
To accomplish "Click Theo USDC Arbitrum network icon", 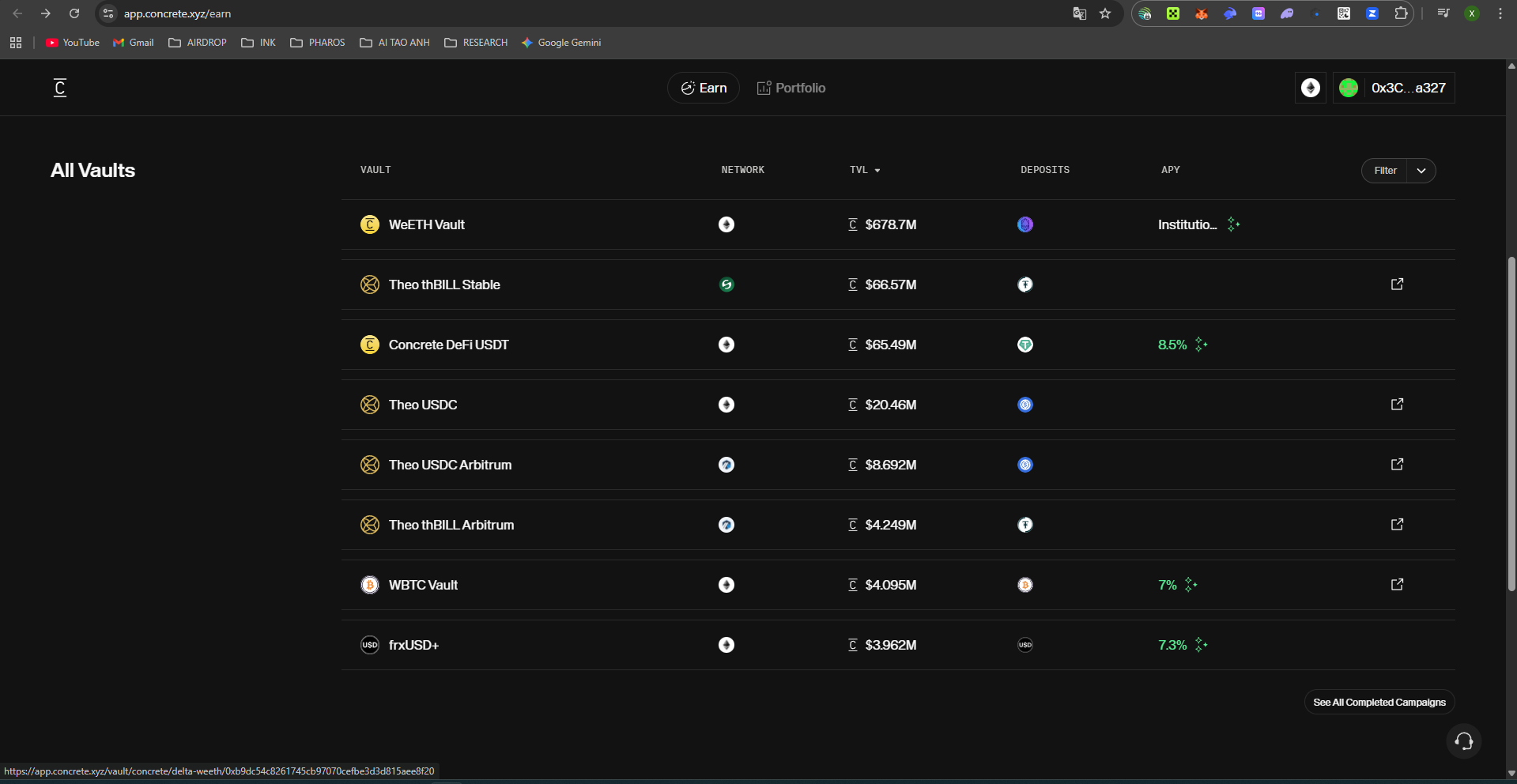I will [x=726, y=465].
